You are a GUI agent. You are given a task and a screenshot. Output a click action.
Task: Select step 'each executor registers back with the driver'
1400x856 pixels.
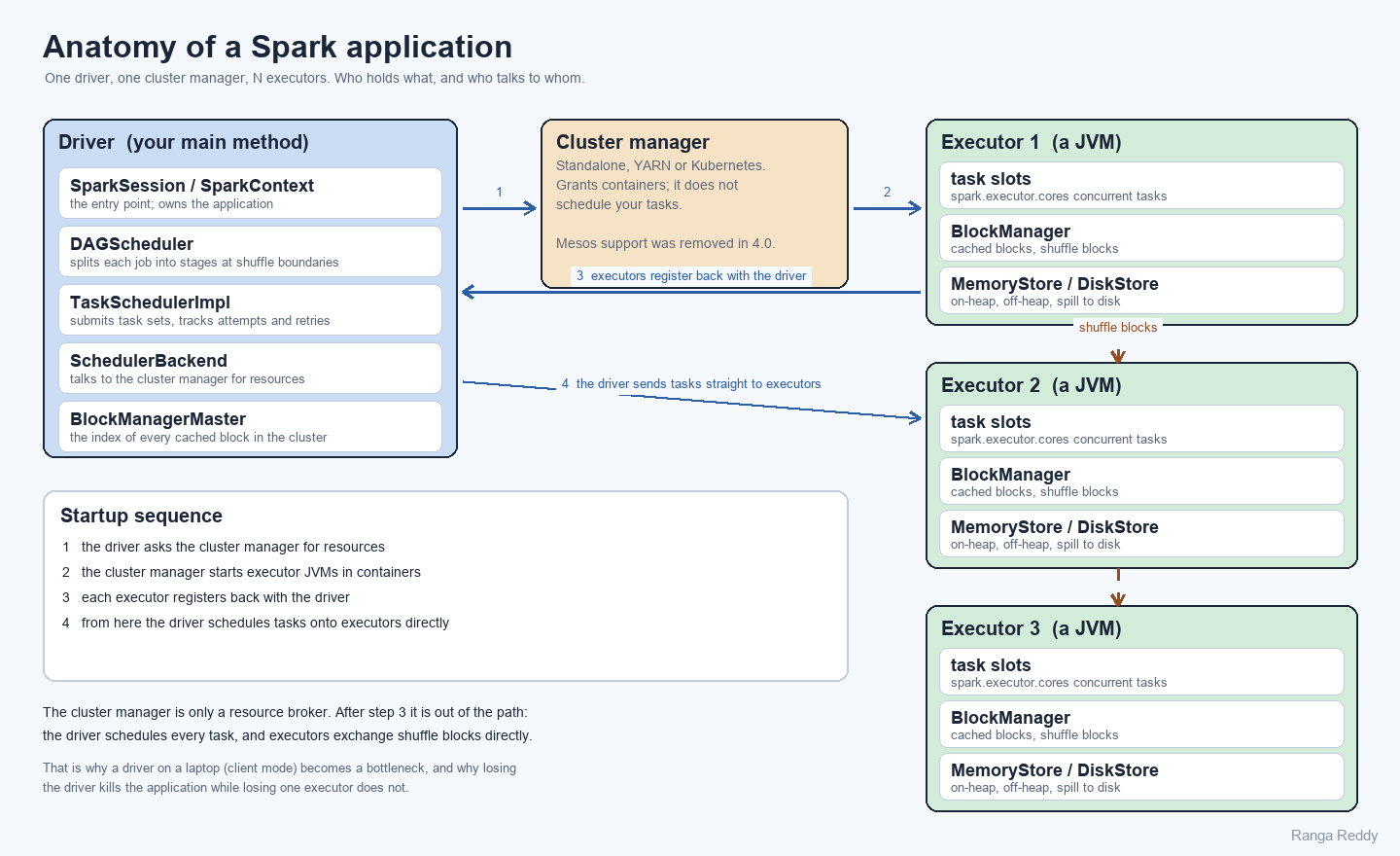pyautogui.click(x=216, y=597)
